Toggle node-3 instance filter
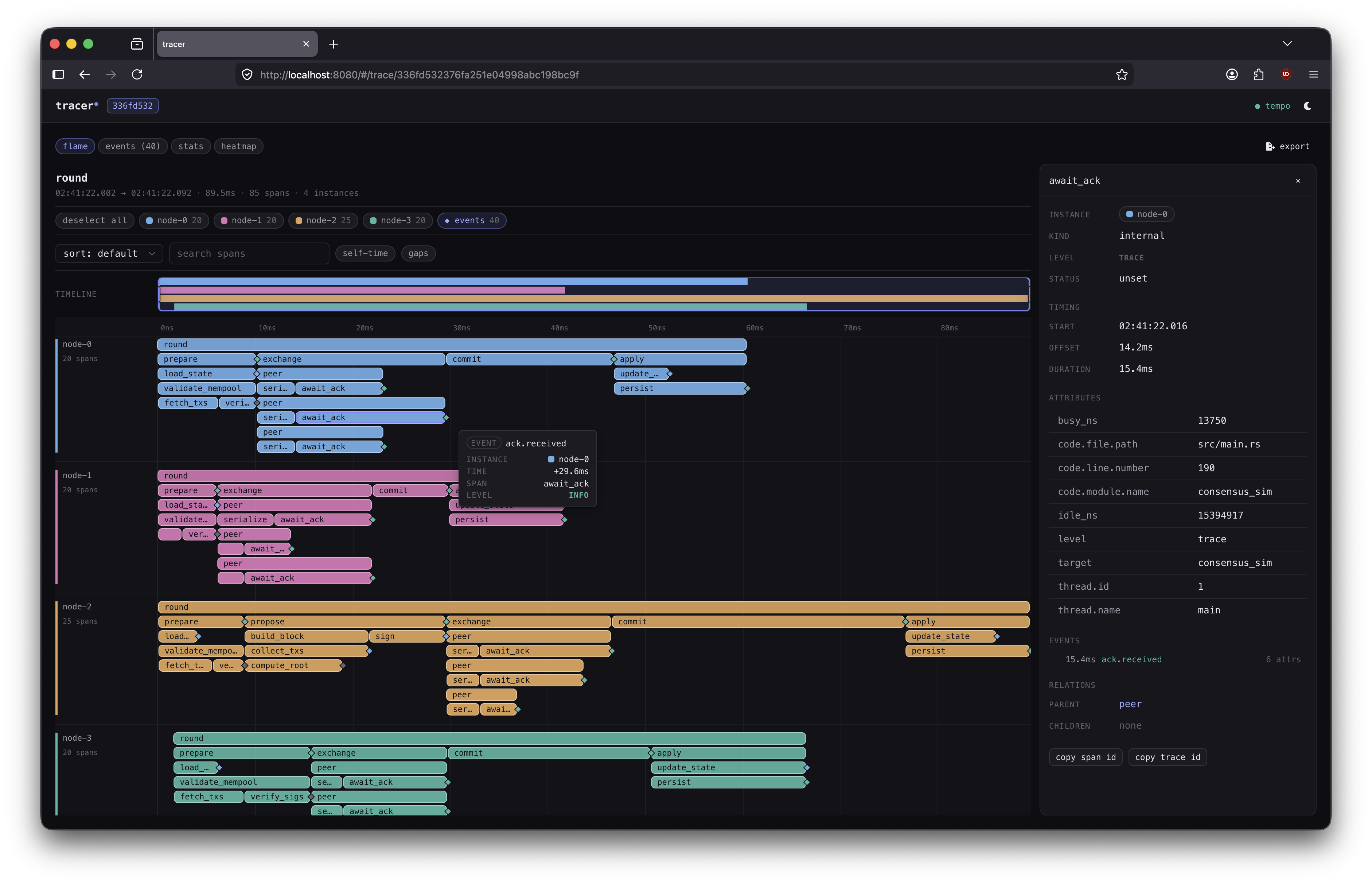Image resolution: width=1372 pixels, height=884 pixels. [x=397, y=220]
